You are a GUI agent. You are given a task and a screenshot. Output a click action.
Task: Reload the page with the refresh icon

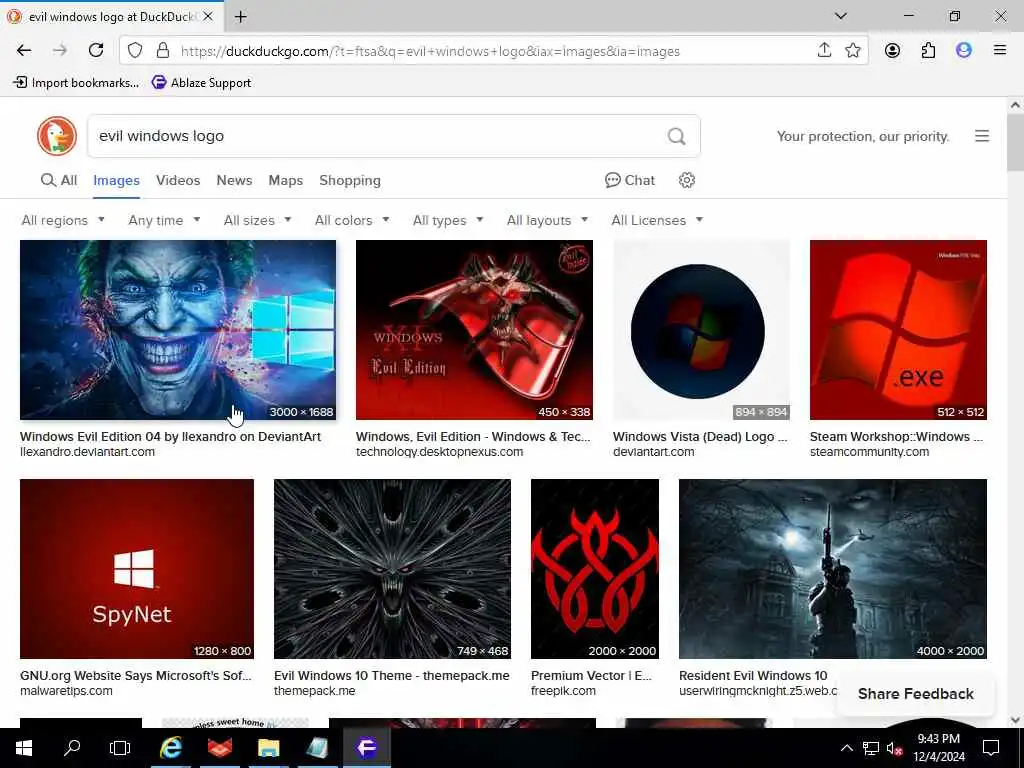point(96,50)
